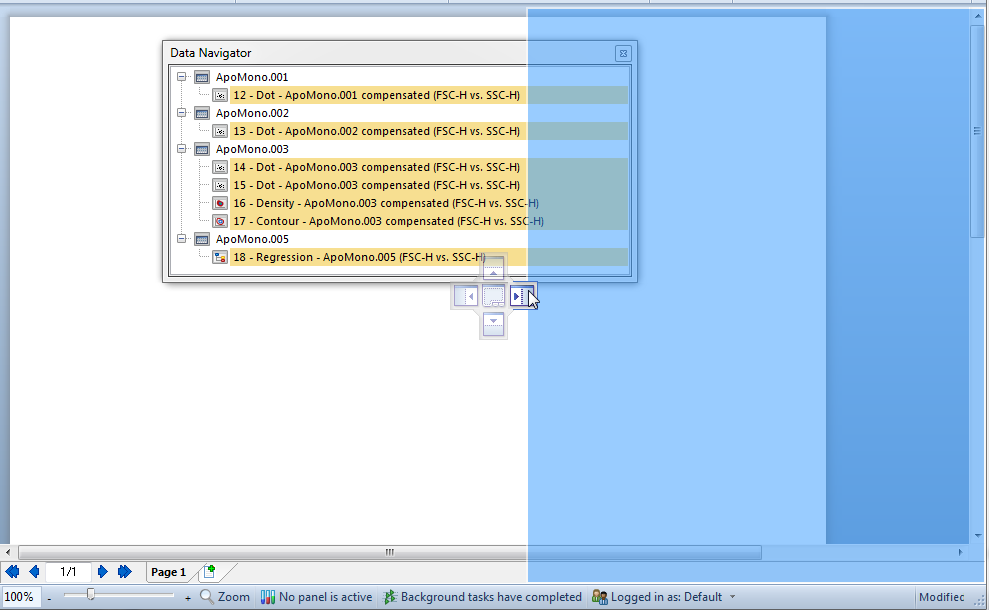Viewport: 989px width, 610px height.
Task: Click the Contour plot icon for item 17
Action: pyautogui.click(x=220, y=221)
